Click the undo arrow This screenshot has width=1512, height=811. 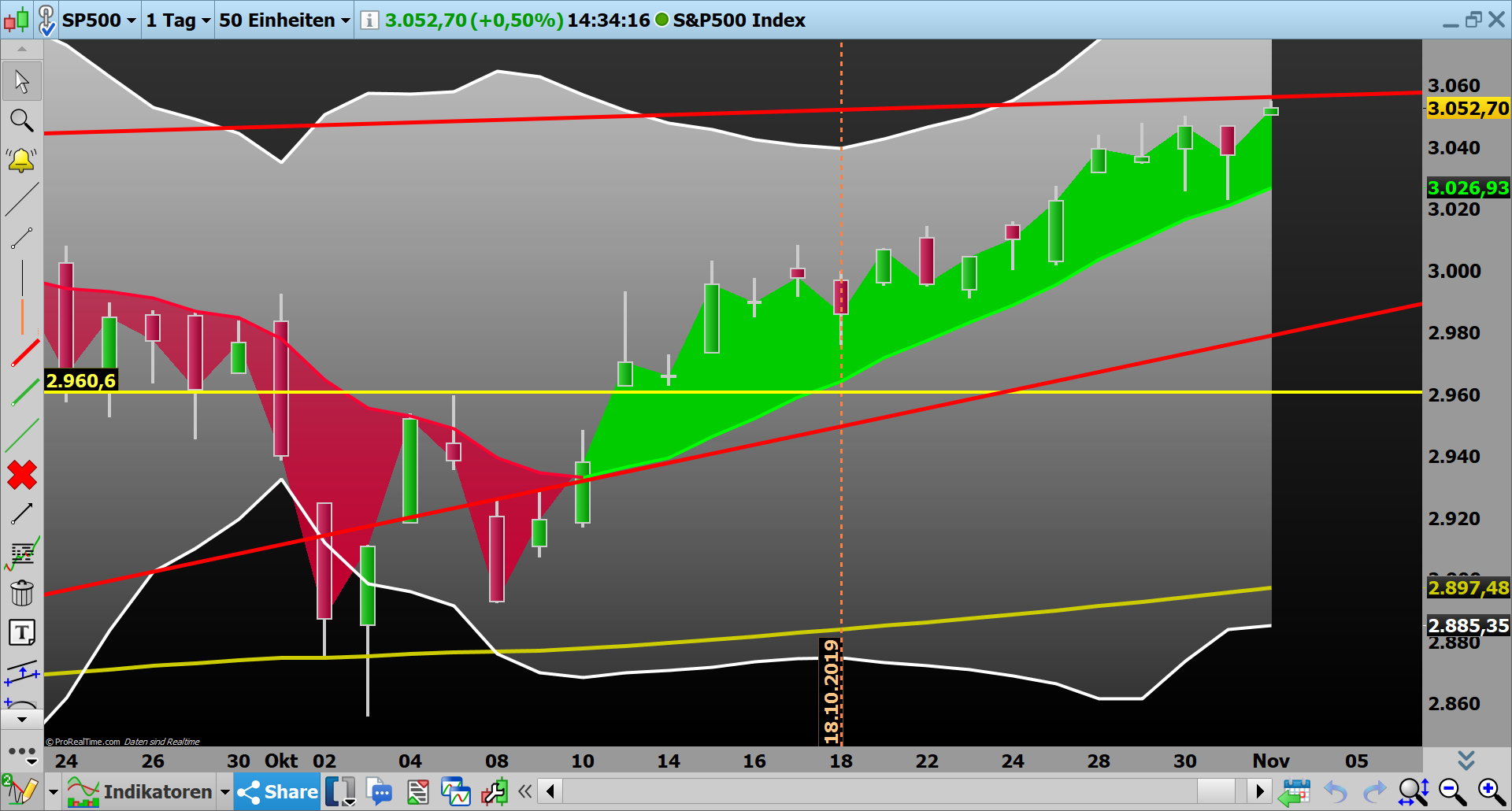tap(1336, 791)
